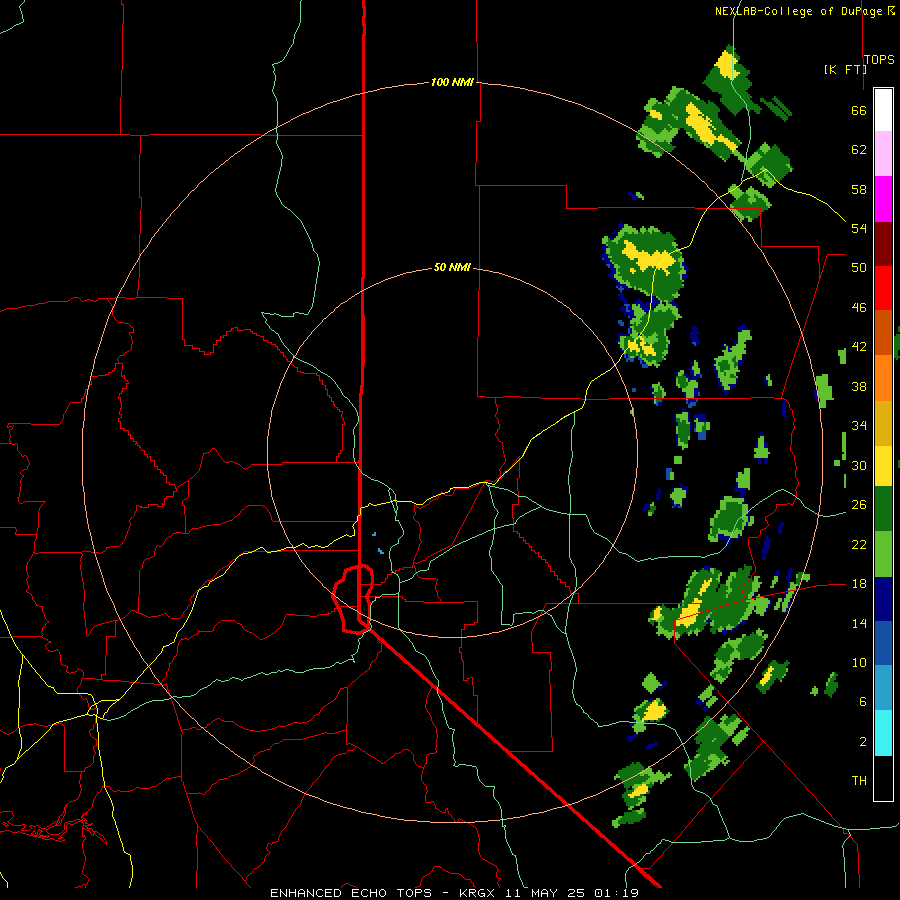Image resolution: width=900 pixels, height=900 pixels.
Task: Click the dark red legend swatch
Action: click(883, 243)
